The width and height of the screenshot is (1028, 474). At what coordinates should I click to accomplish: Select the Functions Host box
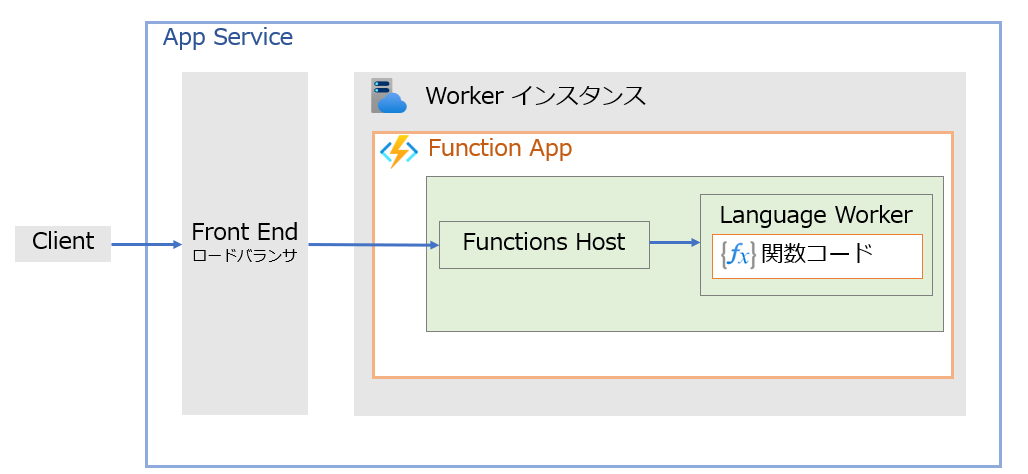544,244
